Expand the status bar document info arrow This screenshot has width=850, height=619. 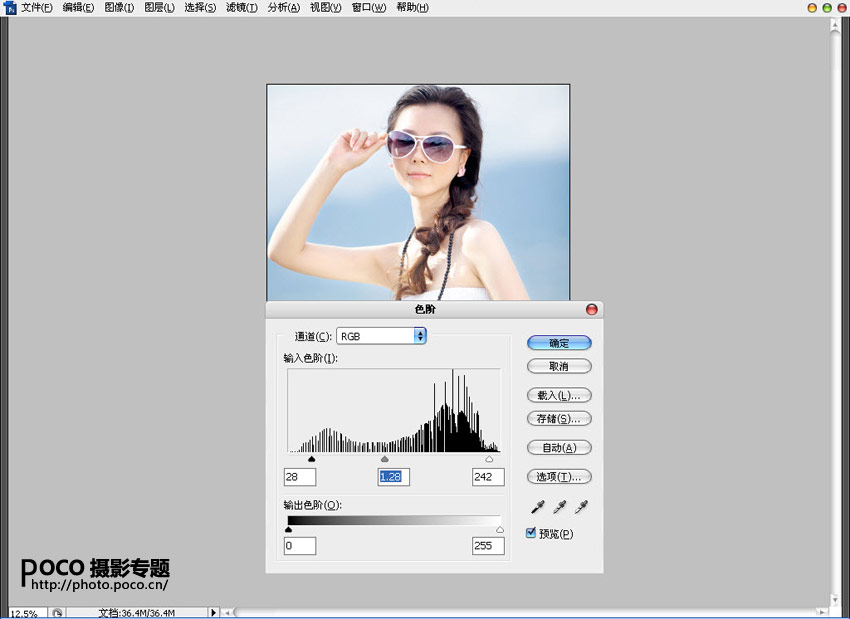tap(213, 612)
